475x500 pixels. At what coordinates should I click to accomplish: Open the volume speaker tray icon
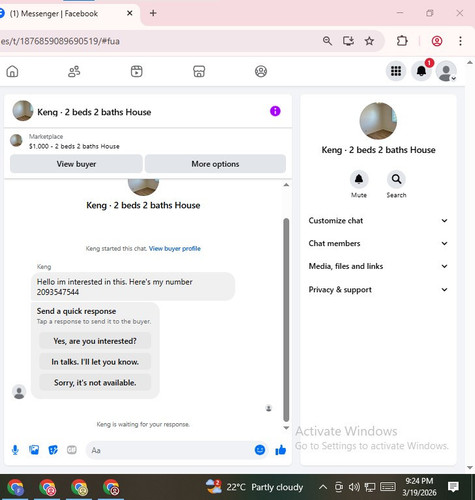coord(354,487)
